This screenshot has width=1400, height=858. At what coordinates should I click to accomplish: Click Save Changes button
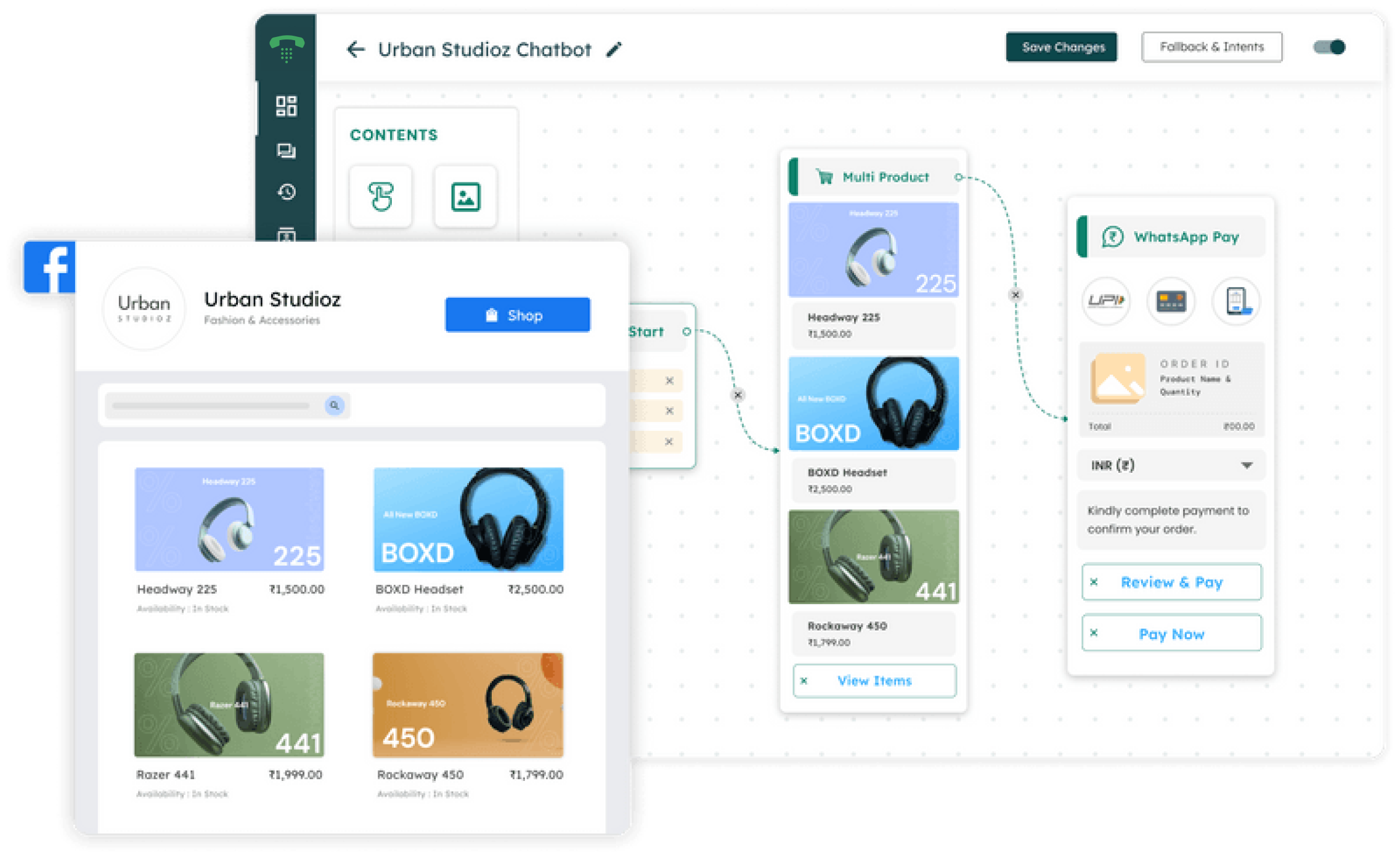coord(1062,47)
